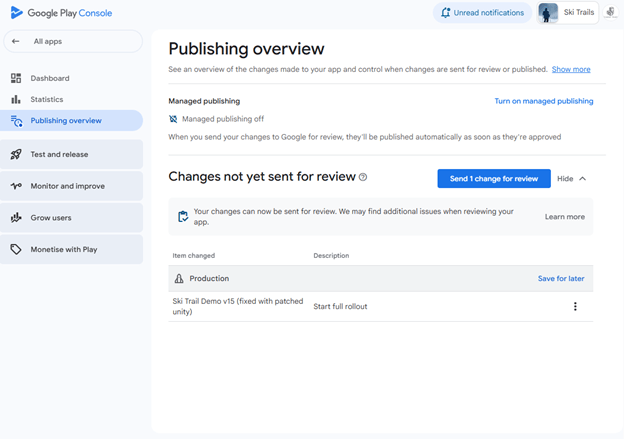
Task: Expand the Monetise with Play section
Action: (63, 249)
